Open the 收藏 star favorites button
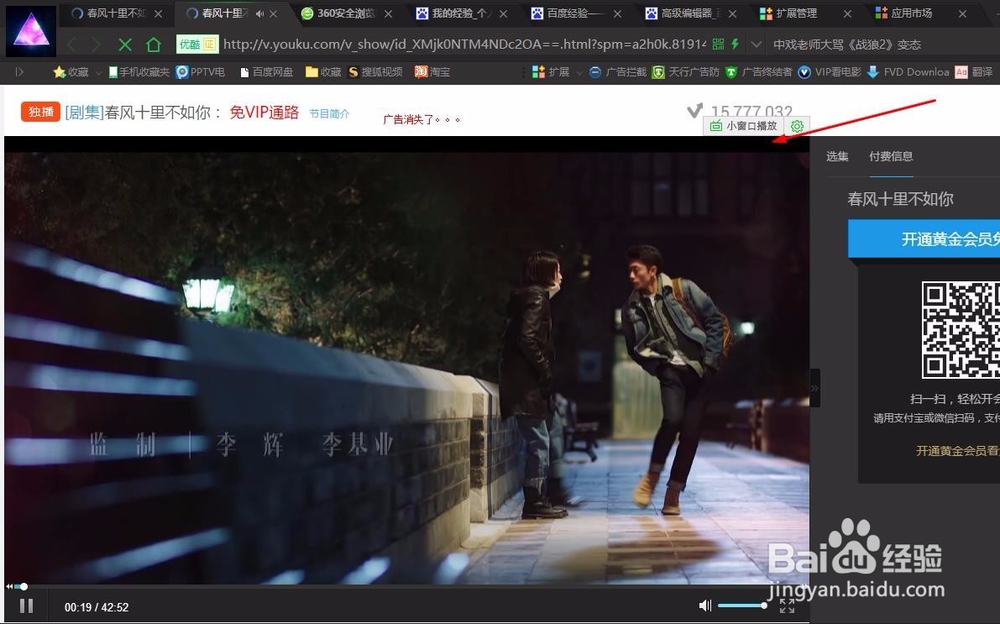The height and width of the screenshot is (624, 1000). (x=71, y=72)
